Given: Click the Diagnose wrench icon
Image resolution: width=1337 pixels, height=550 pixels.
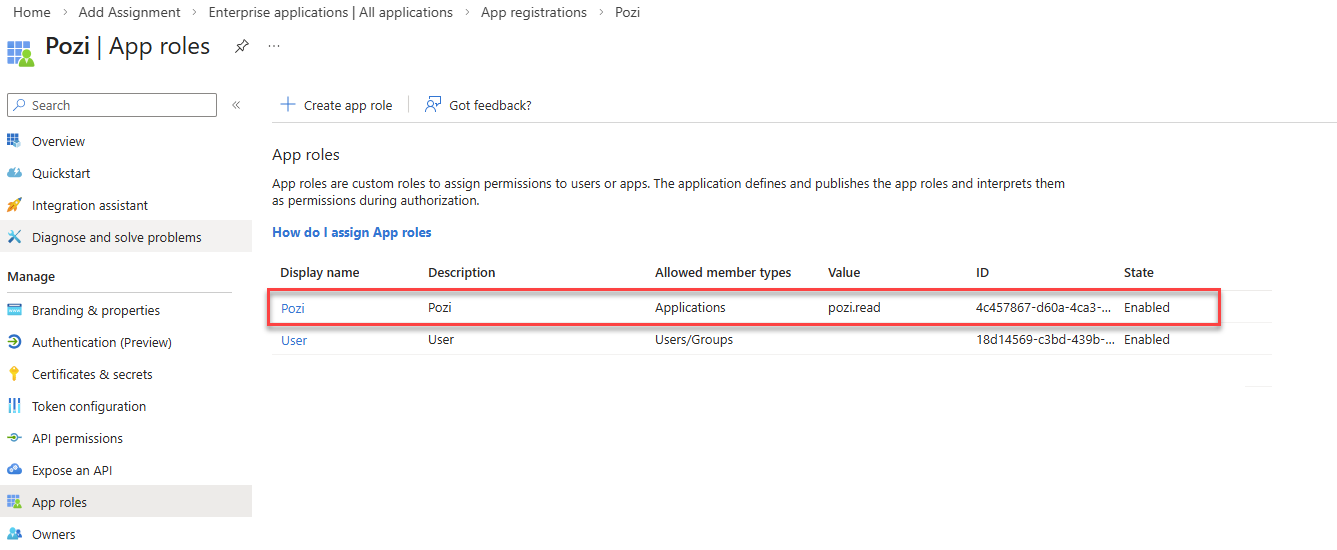Looking at the screenshot, I should coord(14,237).
